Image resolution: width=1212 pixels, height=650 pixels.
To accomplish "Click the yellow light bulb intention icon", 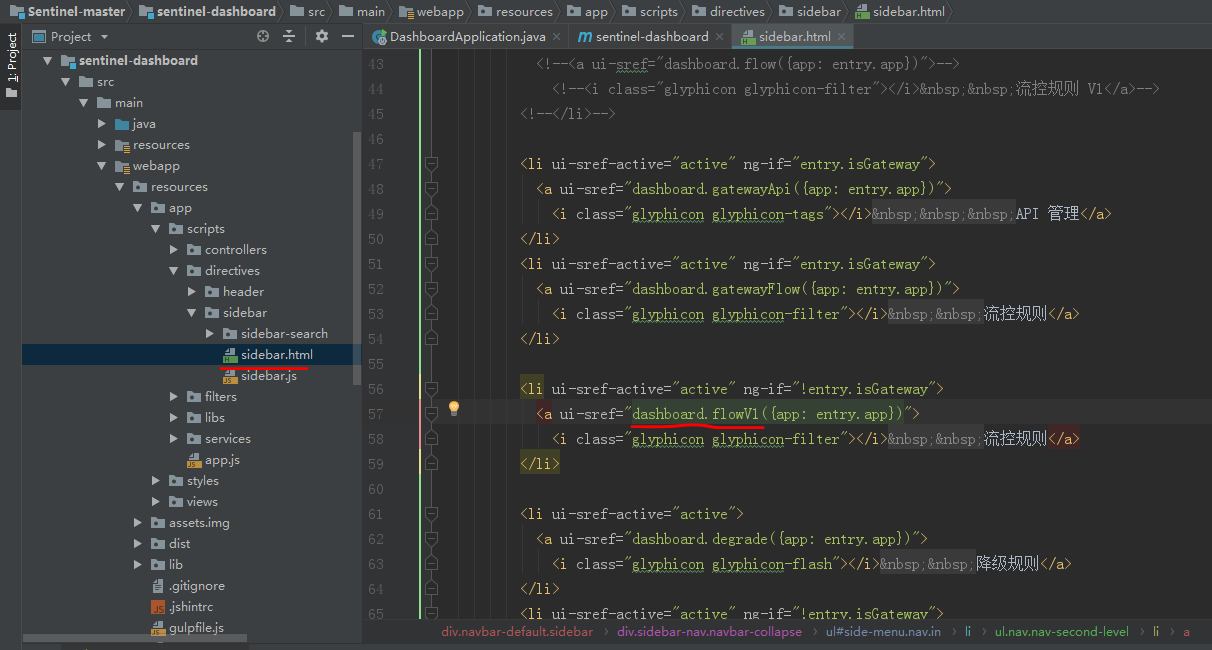I will pyautogui.click(x=453, y=408).
